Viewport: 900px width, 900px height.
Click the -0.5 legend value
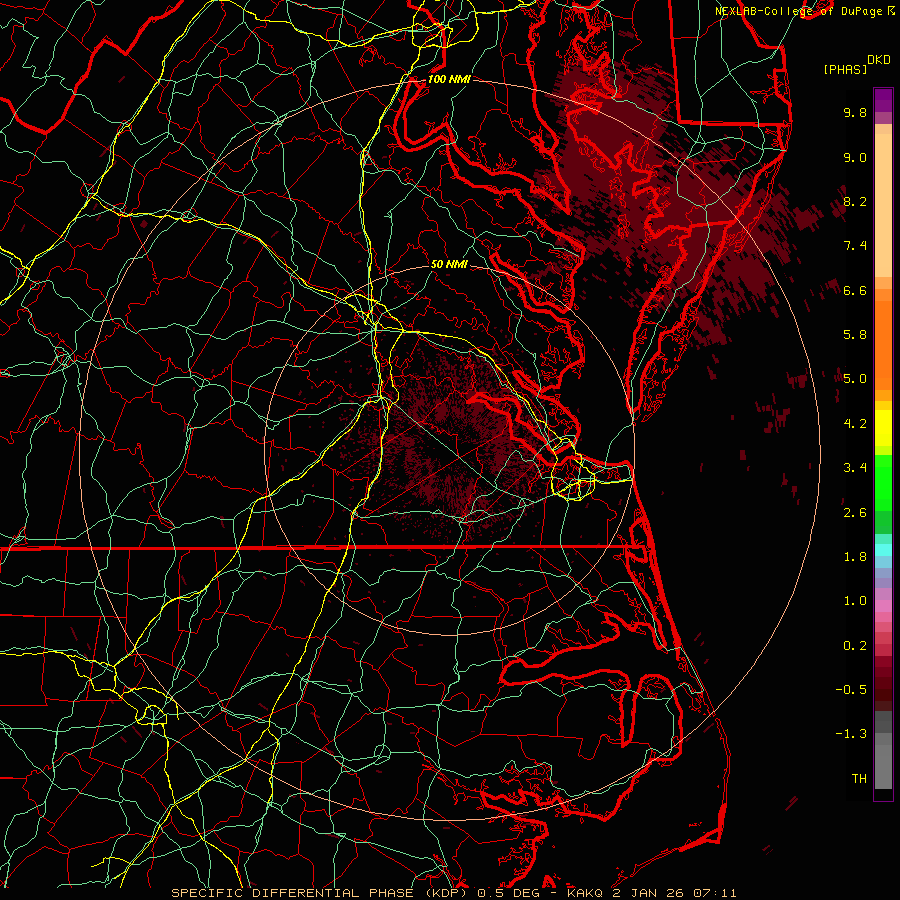click(x=851, y=689)
